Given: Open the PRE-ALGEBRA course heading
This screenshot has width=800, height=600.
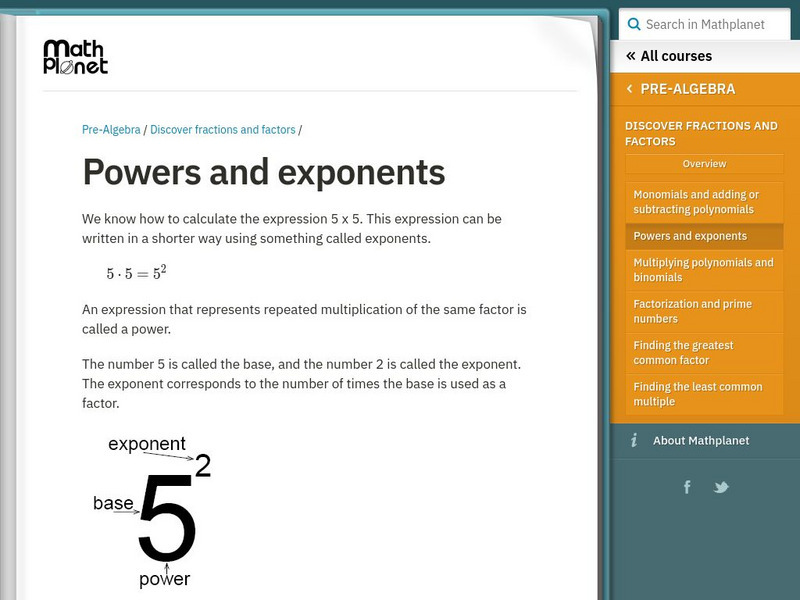Looking at the screenshot, I should 688,89.
